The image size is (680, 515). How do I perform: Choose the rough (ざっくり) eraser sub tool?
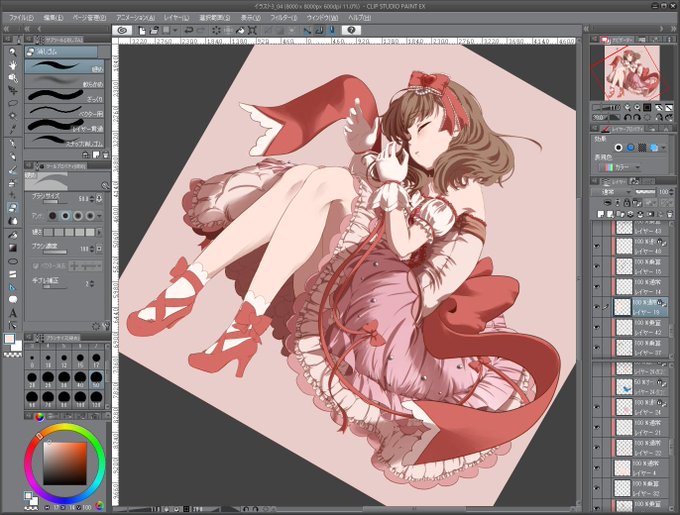coord(65,96)
